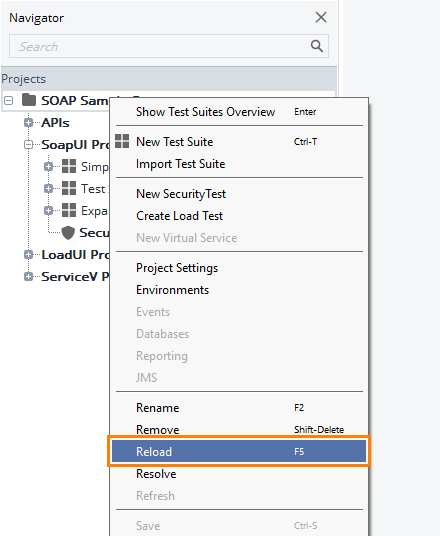Viewport: 440px width, 536px height.
Task: Expand the LoadUI projects node
Action: point(28,255)
